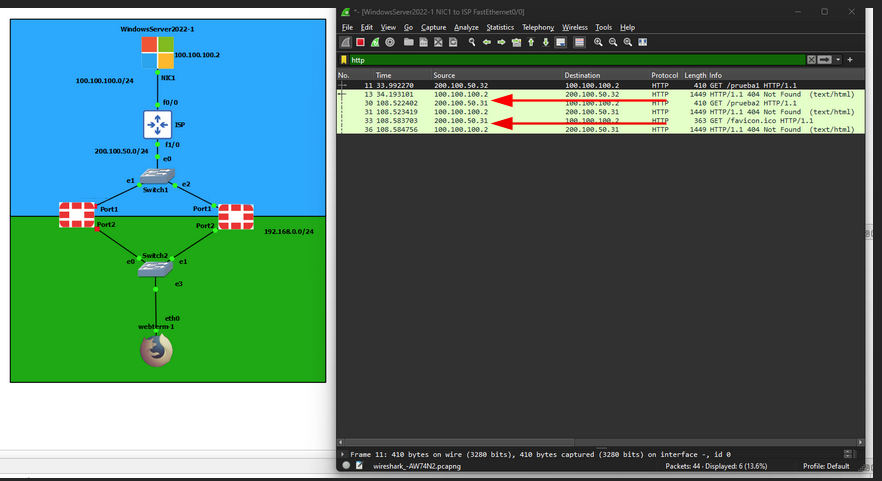
Task: Go to specified packet icon
Action: 516,42
